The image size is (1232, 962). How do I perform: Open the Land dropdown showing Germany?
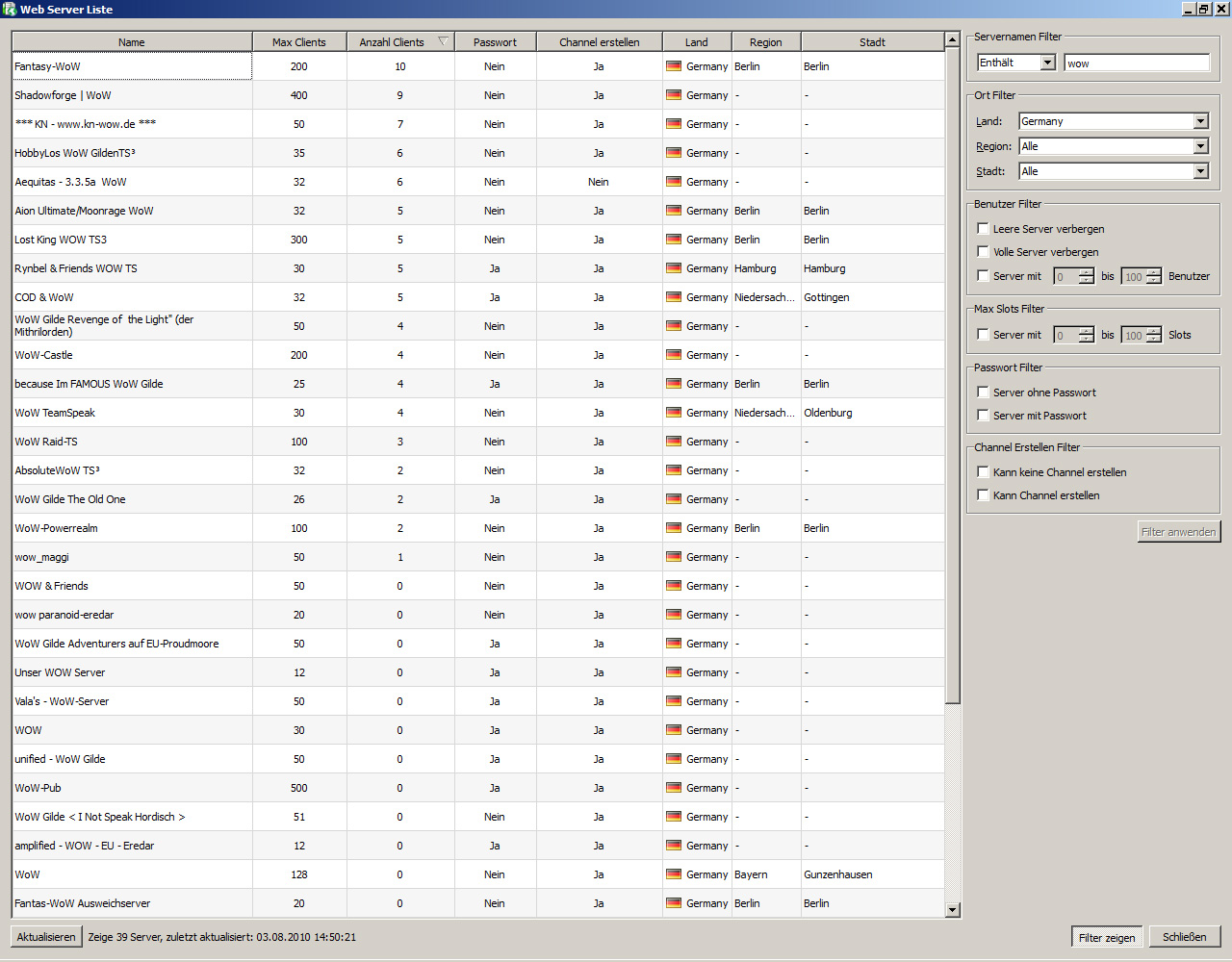(1200, 121)
